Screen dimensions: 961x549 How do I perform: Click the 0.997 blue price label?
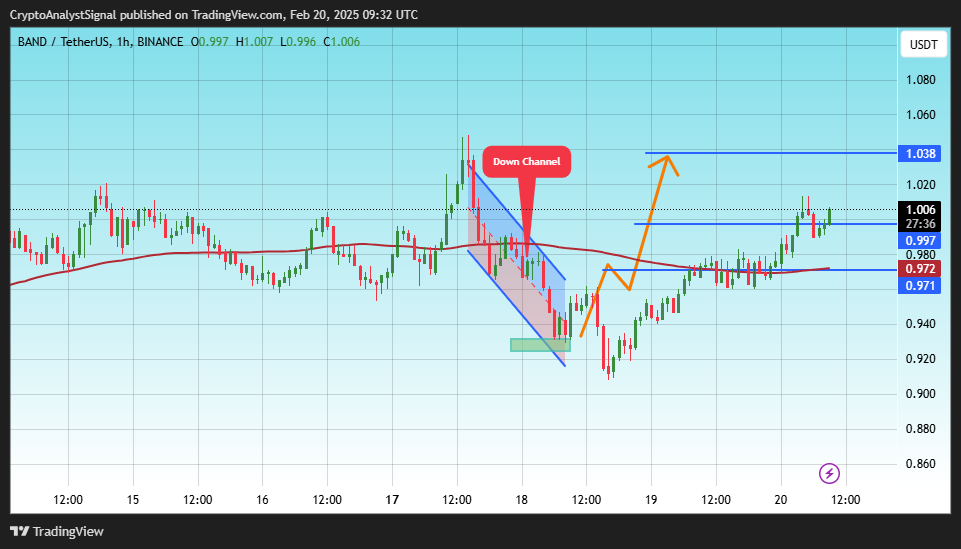(919, 240)
